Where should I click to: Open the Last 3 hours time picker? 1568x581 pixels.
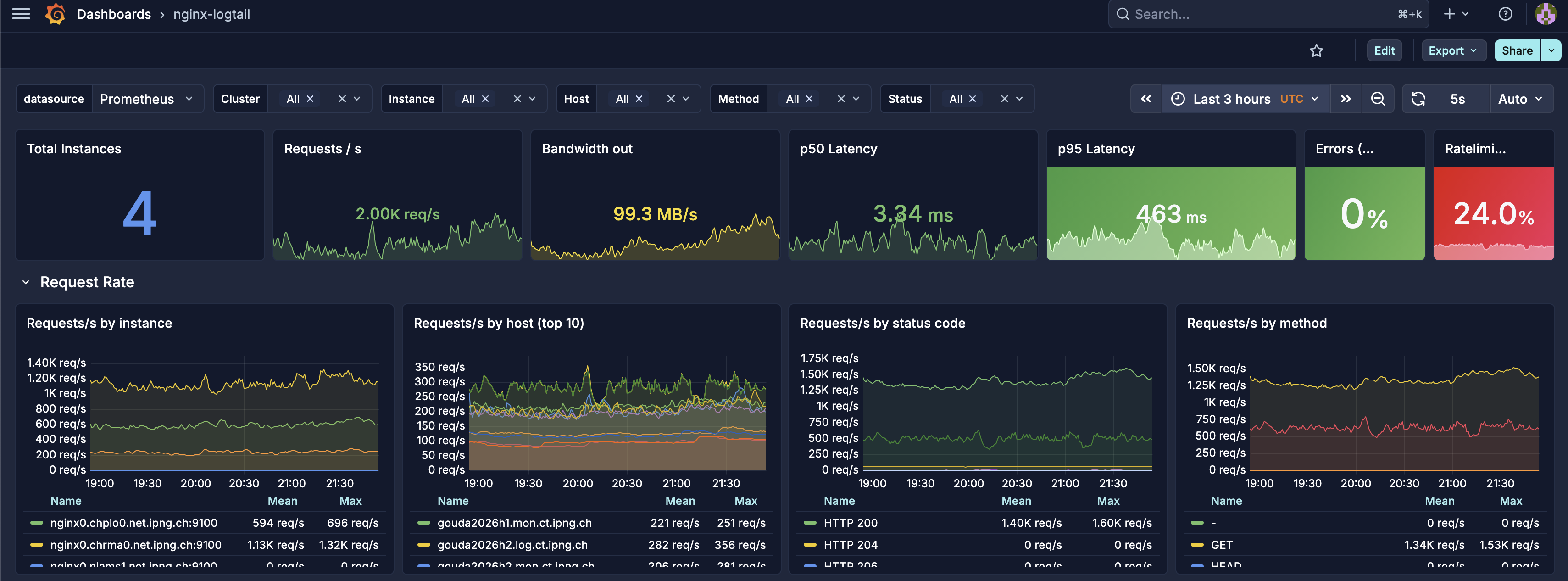click(x=1246, y=99)
